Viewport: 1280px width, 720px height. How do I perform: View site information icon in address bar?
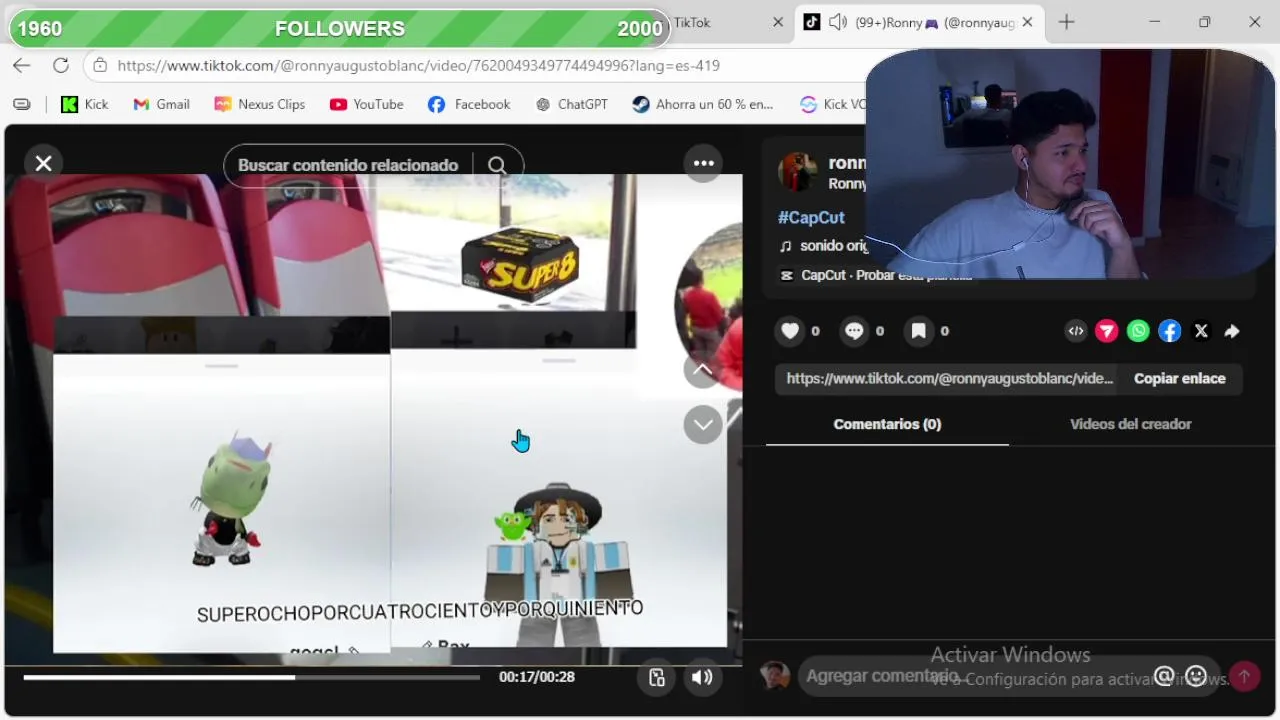point(99,66)
